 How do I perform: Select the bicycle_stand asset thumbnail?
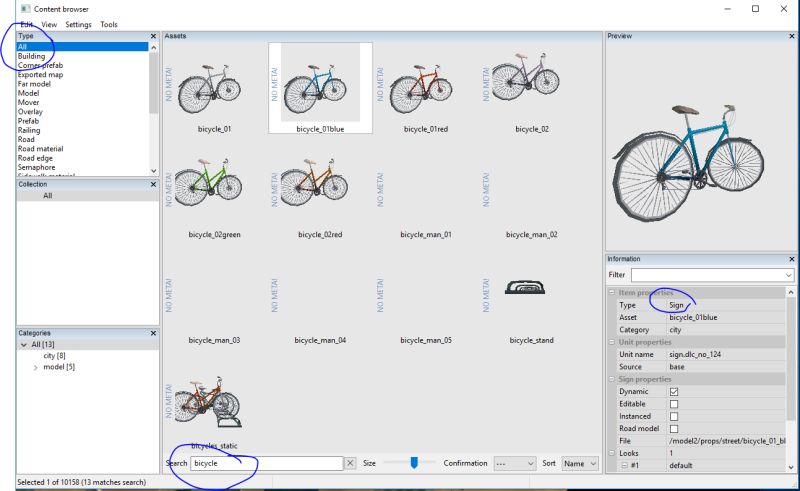(x=525, y=287)
